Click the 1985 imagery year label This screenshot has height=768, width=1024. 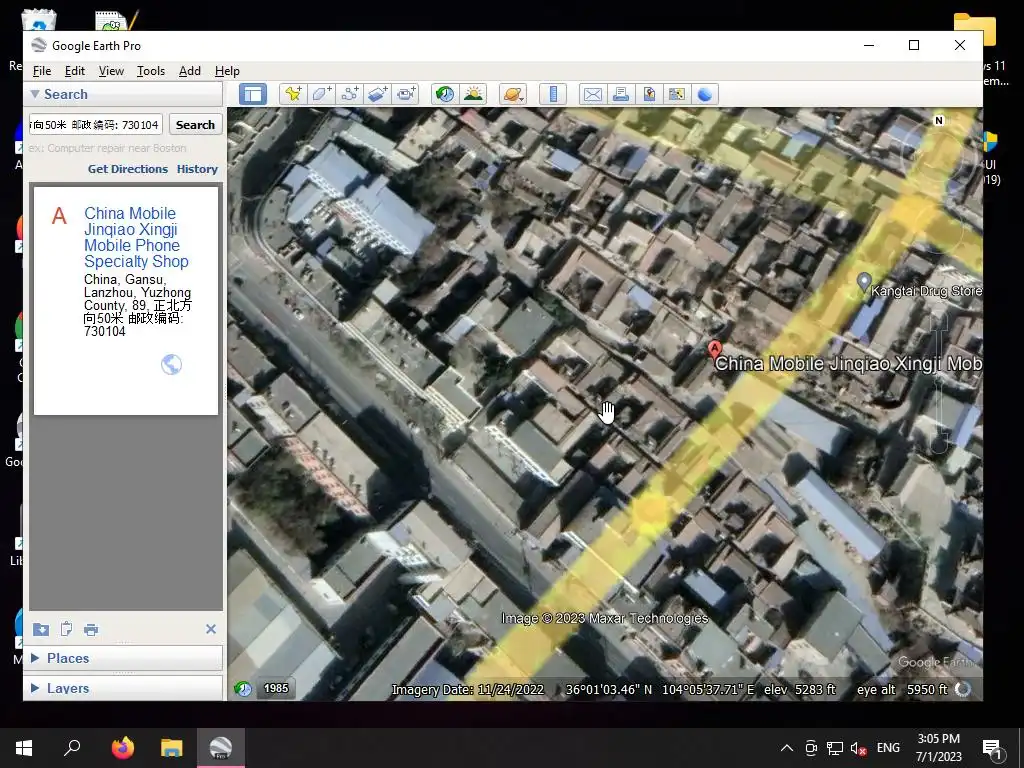tap(276, 688)
